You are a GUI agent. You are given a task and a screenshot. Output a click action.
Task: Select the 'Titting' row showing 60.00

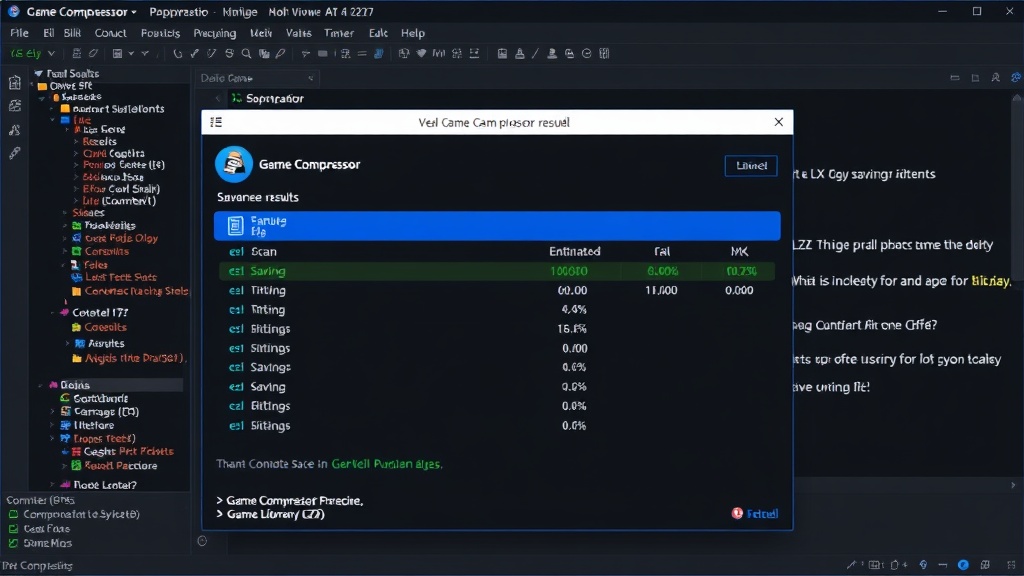(x=497, y=290)
